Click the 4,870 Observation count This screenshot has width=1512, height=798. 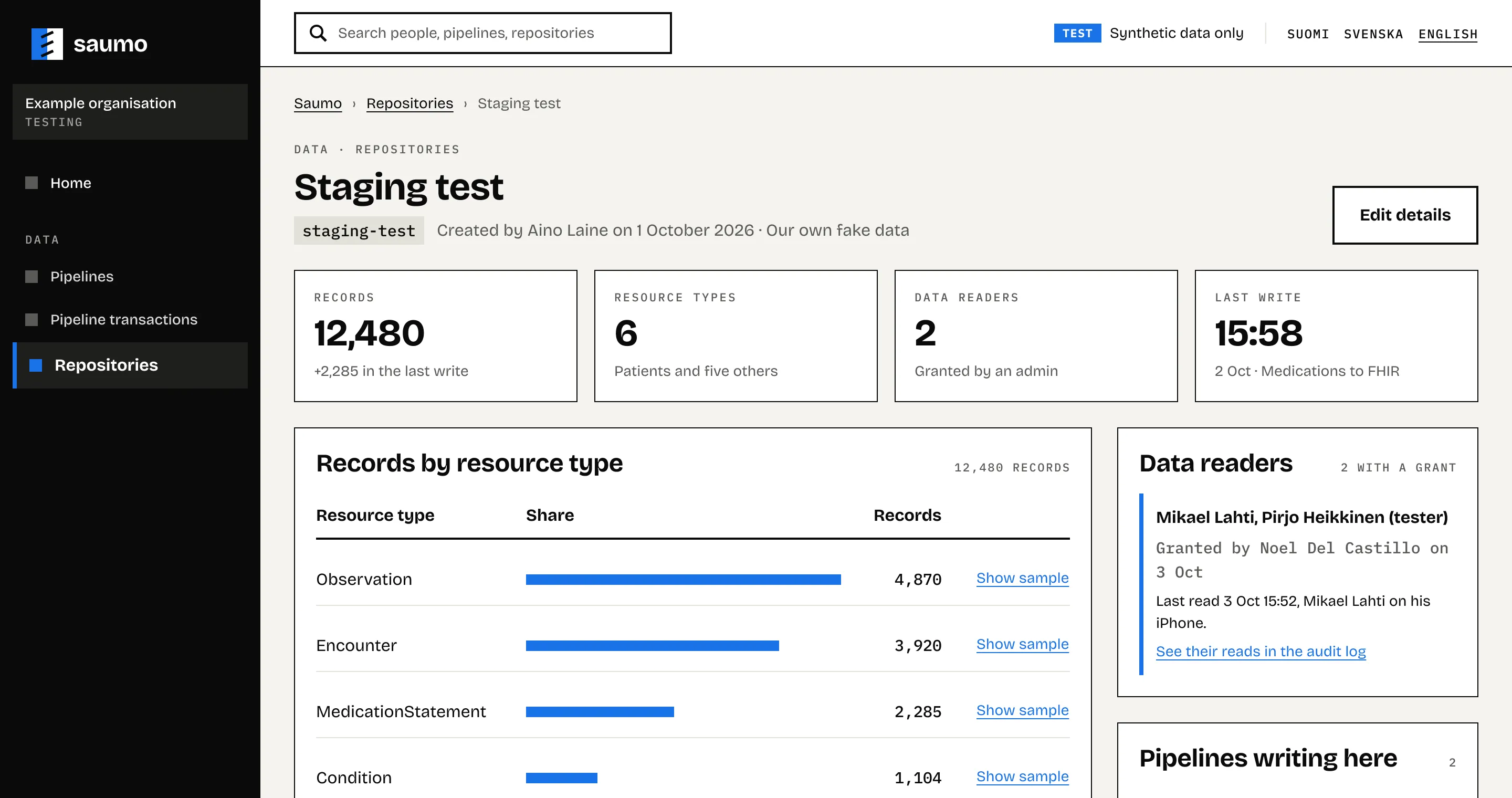[917, 580]
